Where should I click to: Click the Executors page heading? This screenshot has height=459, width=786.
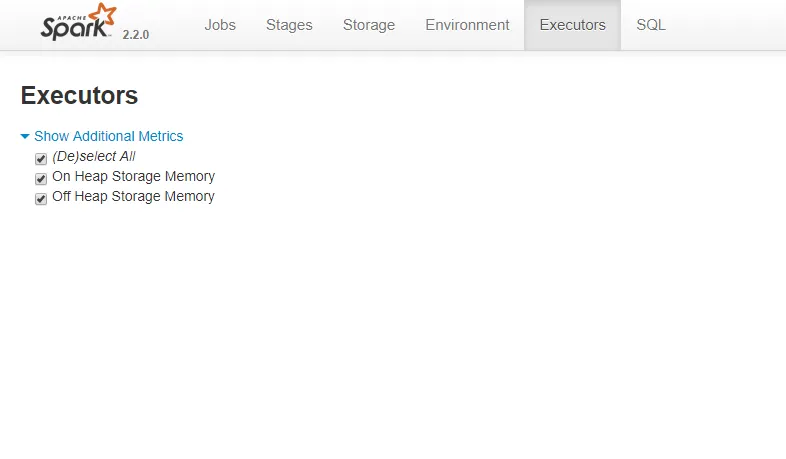[79, 96]
